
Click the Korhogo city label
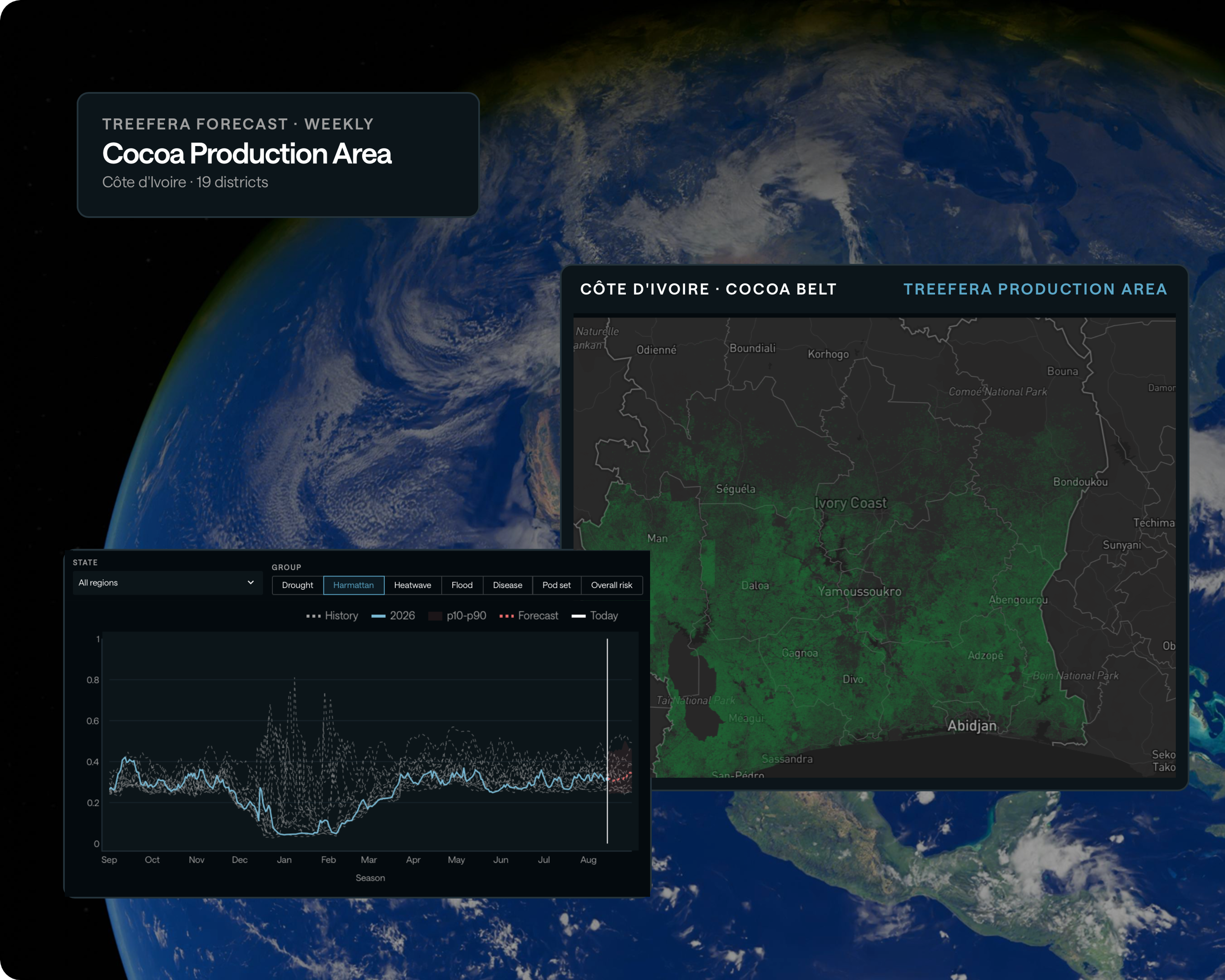click(828, 354)
